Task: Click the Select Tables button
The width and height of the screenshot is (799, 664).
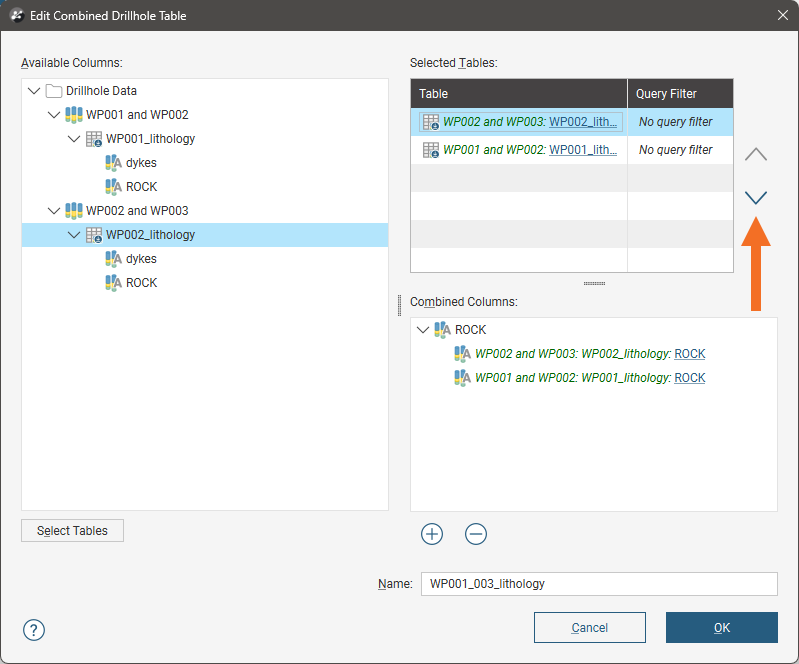Action: coord(72,530)
